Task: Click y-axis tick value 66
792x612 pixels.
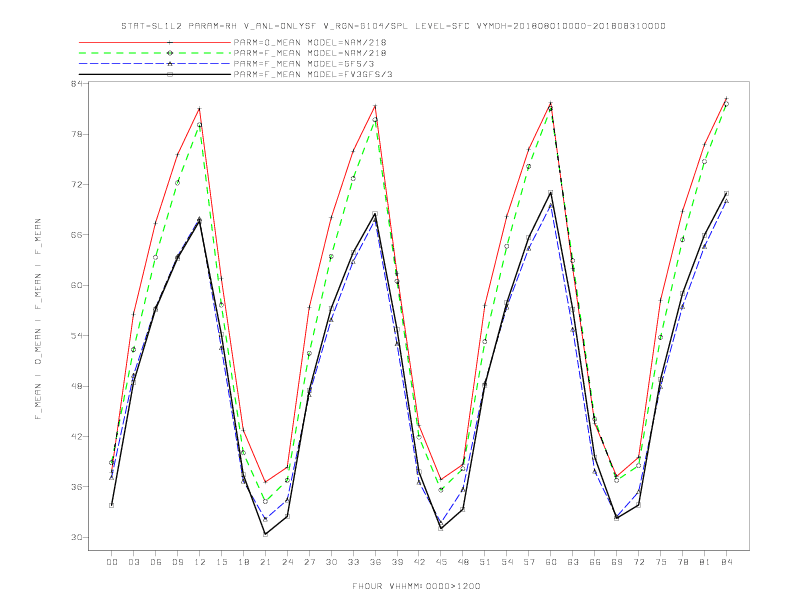Action: click(77, 235)
